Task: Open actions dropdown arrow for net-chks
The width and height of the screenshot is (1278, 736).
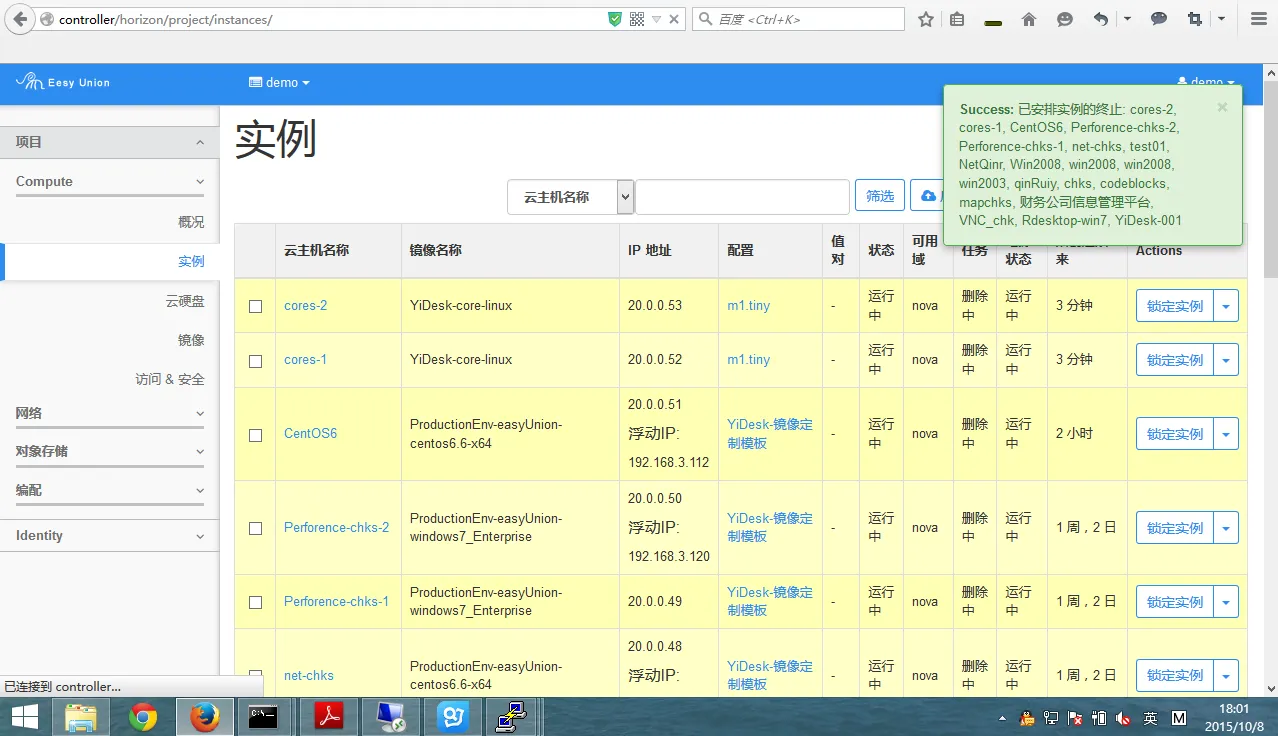Action: (1226, 676)
